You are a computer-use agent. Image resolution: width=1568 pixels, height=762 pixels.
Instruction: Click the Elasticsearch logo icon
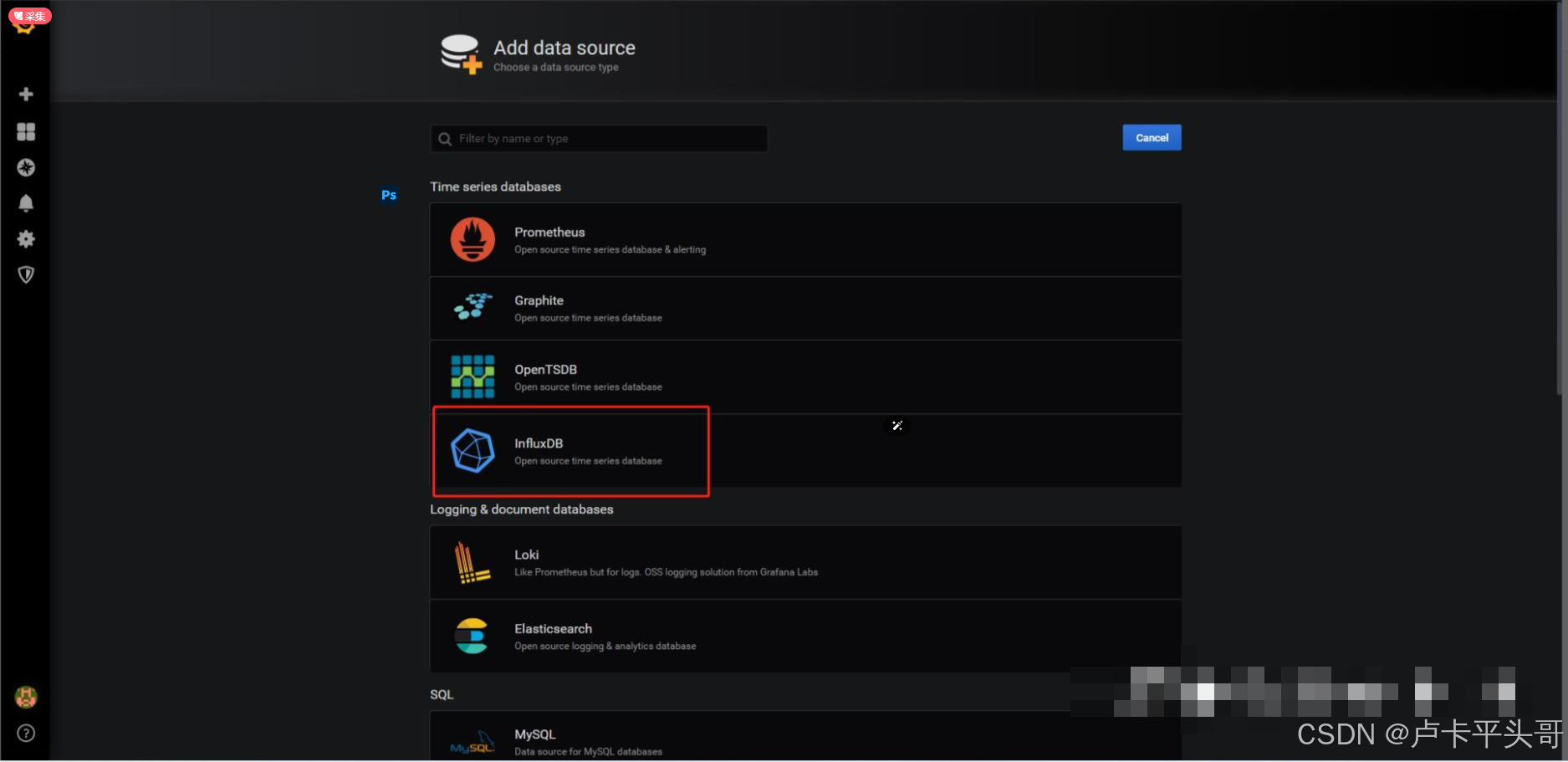pyautogui.click(x=472, y=636)
